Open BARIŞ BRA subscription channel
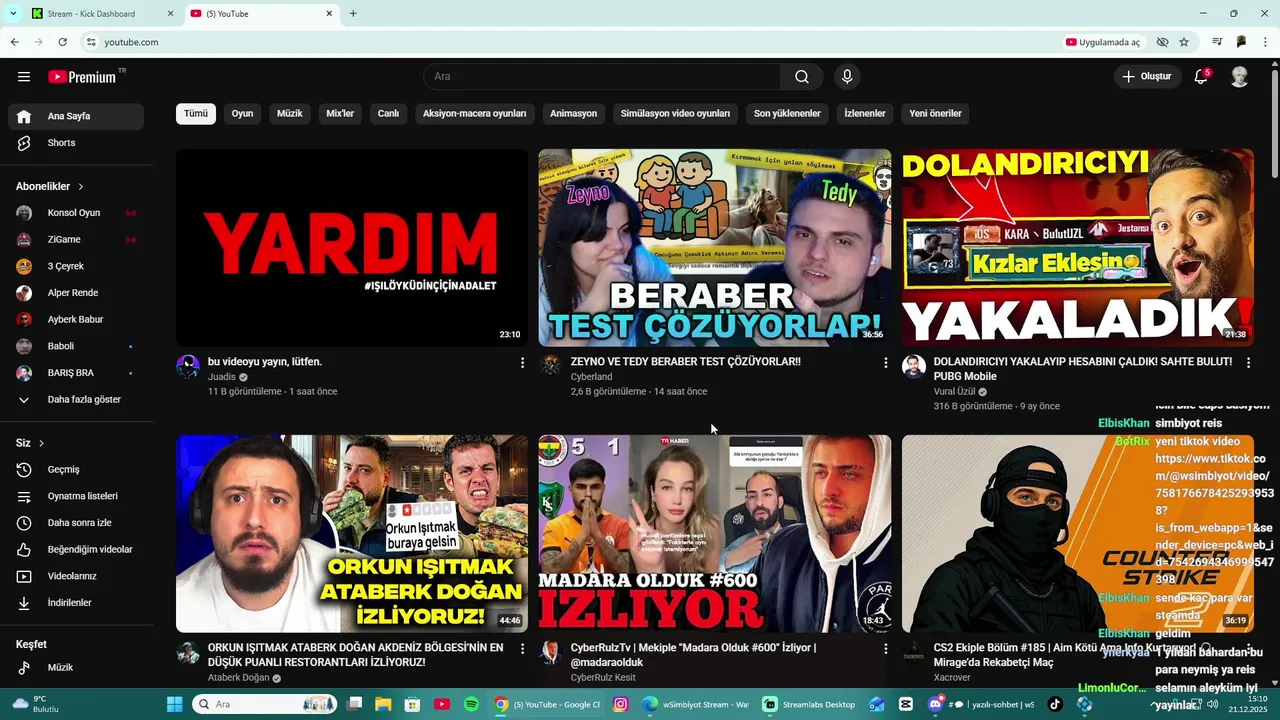 76,373
